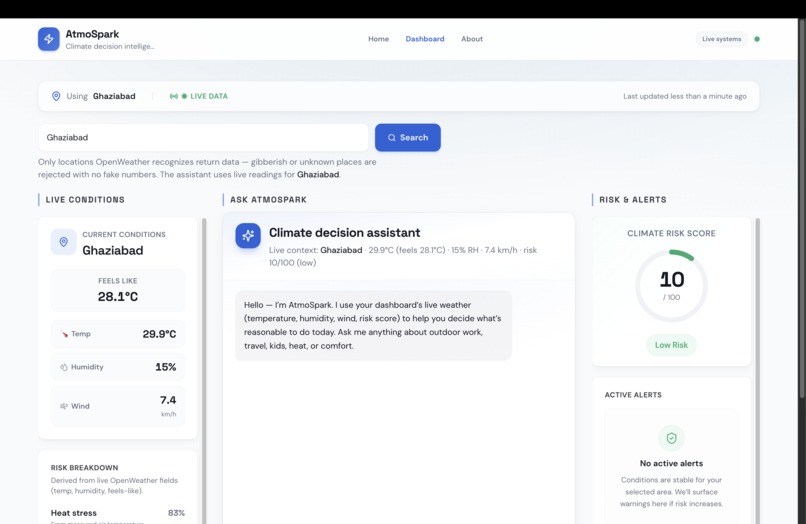
Task: Click the location pin beside Using Ghaziabad
Action: pos(56,96)
